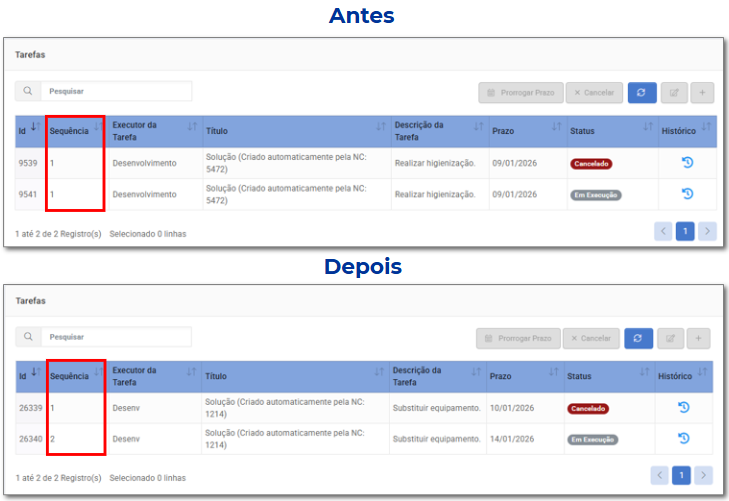The width and height of the screenshot is (729, 501).
Task: Click the plus add icon in the Depois panel
Action: (x=698, y=338)
